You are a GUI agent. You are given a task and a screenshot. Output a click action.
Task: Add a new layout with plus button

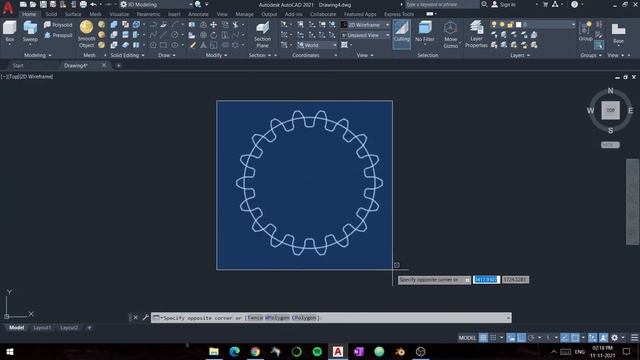click(x=89, y=327)
